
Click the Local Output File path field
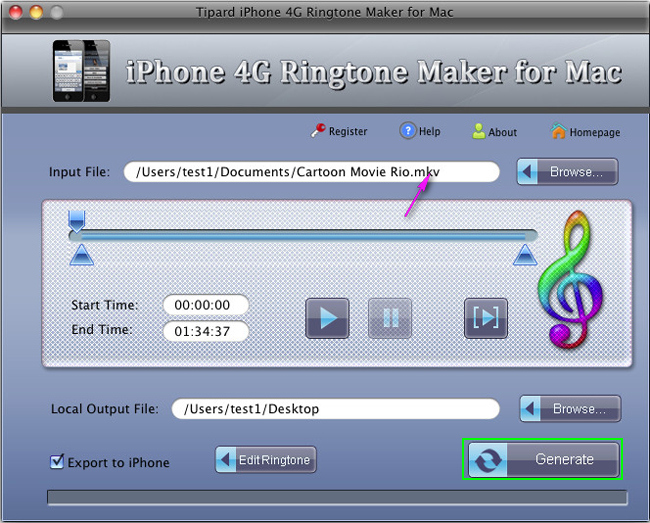336,409
